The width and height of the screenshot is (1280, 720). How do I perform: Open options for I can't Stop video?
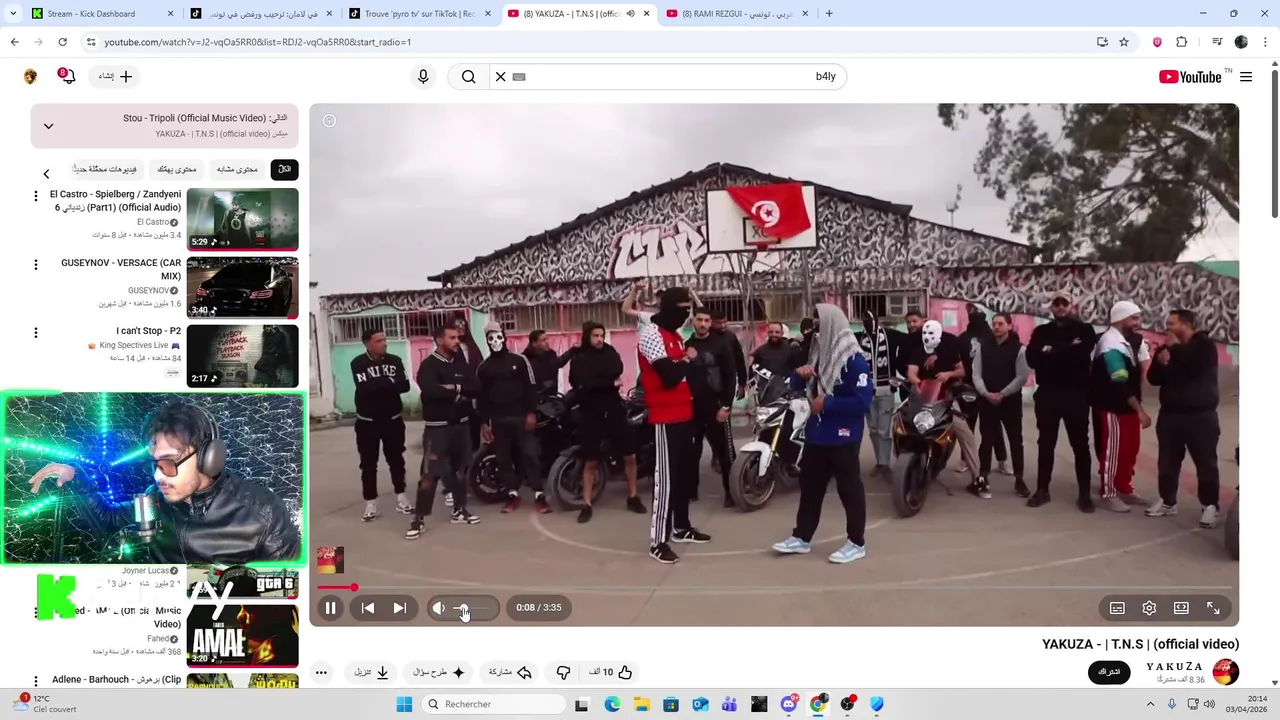click(x=36, y=333)
